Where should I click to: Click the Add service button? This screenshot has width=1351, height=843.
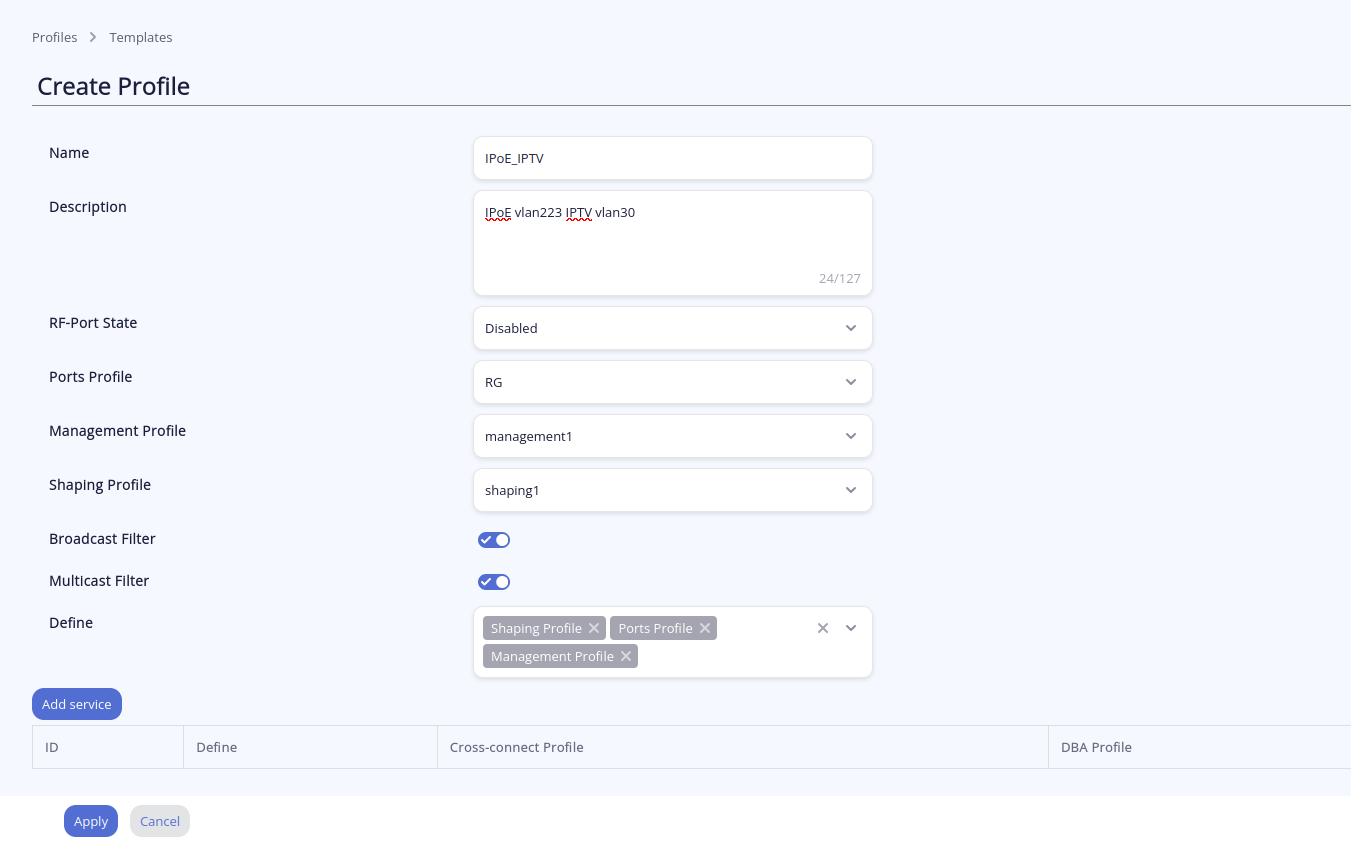pyautogui.click(x=77, y=704)
